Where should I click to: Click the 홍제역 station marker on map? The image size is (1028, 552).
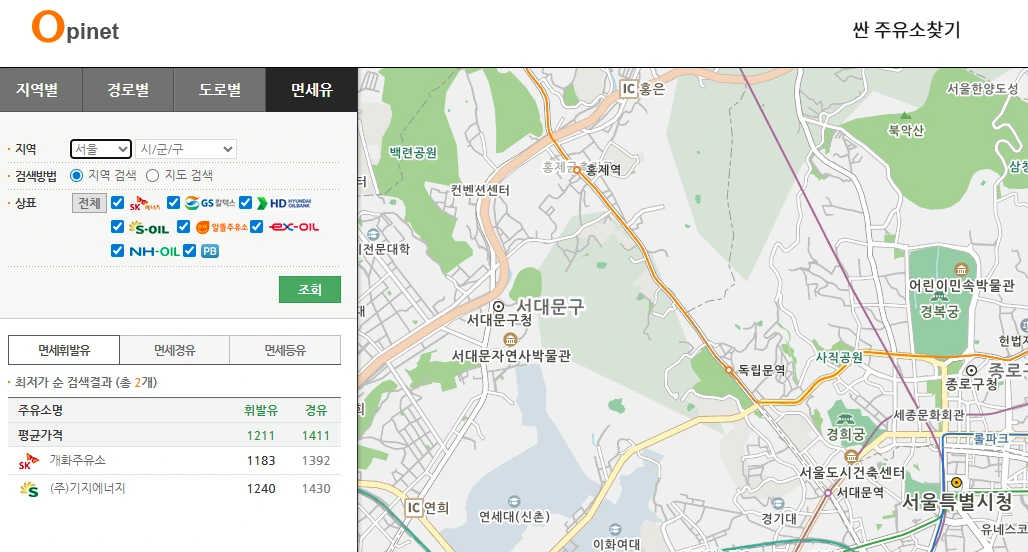click(577, 170)
